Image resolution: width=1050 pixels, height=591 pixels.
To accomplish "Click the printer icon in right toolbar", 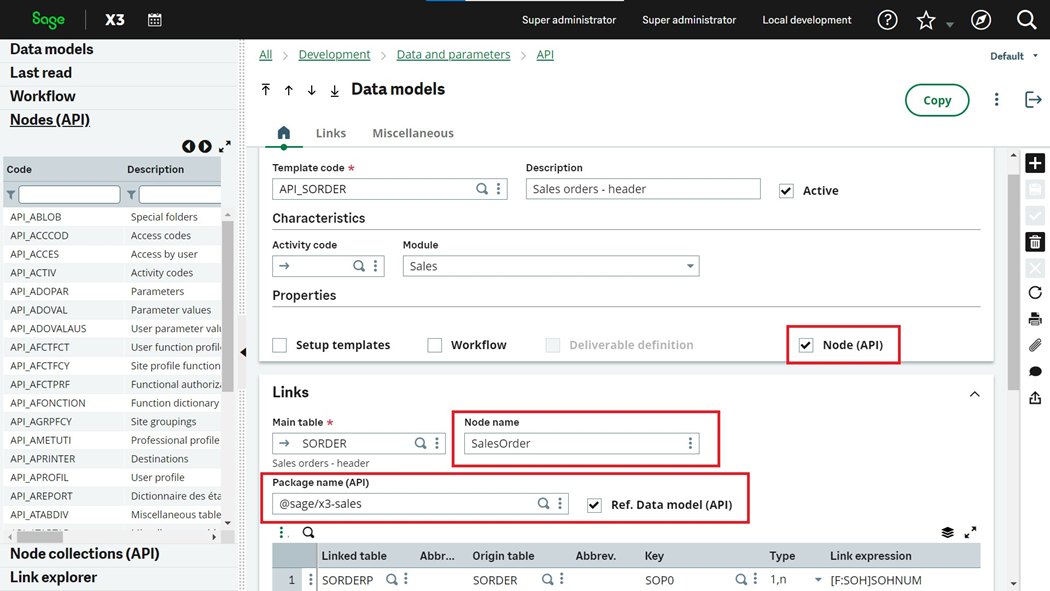I will pos(1035,319).
